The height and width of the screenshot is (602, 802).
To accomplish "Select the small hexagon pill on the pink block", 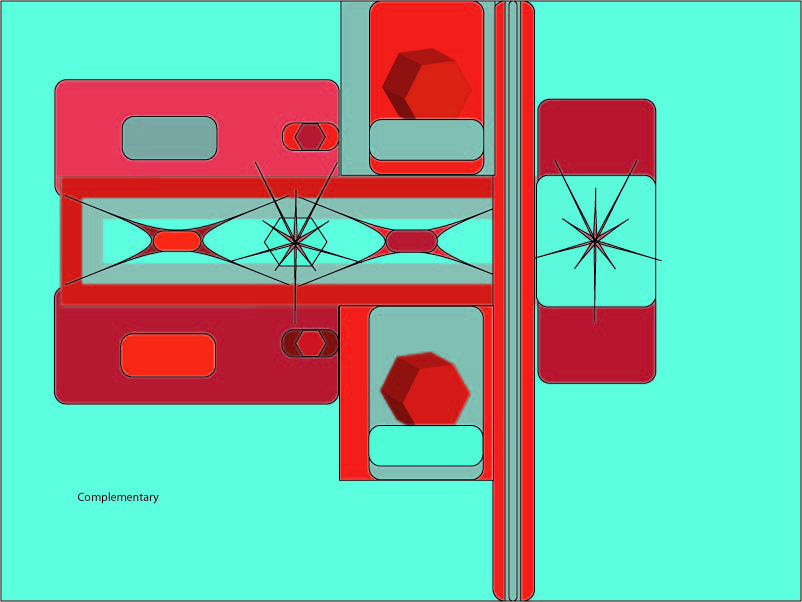I will click(x=310, y=137).
